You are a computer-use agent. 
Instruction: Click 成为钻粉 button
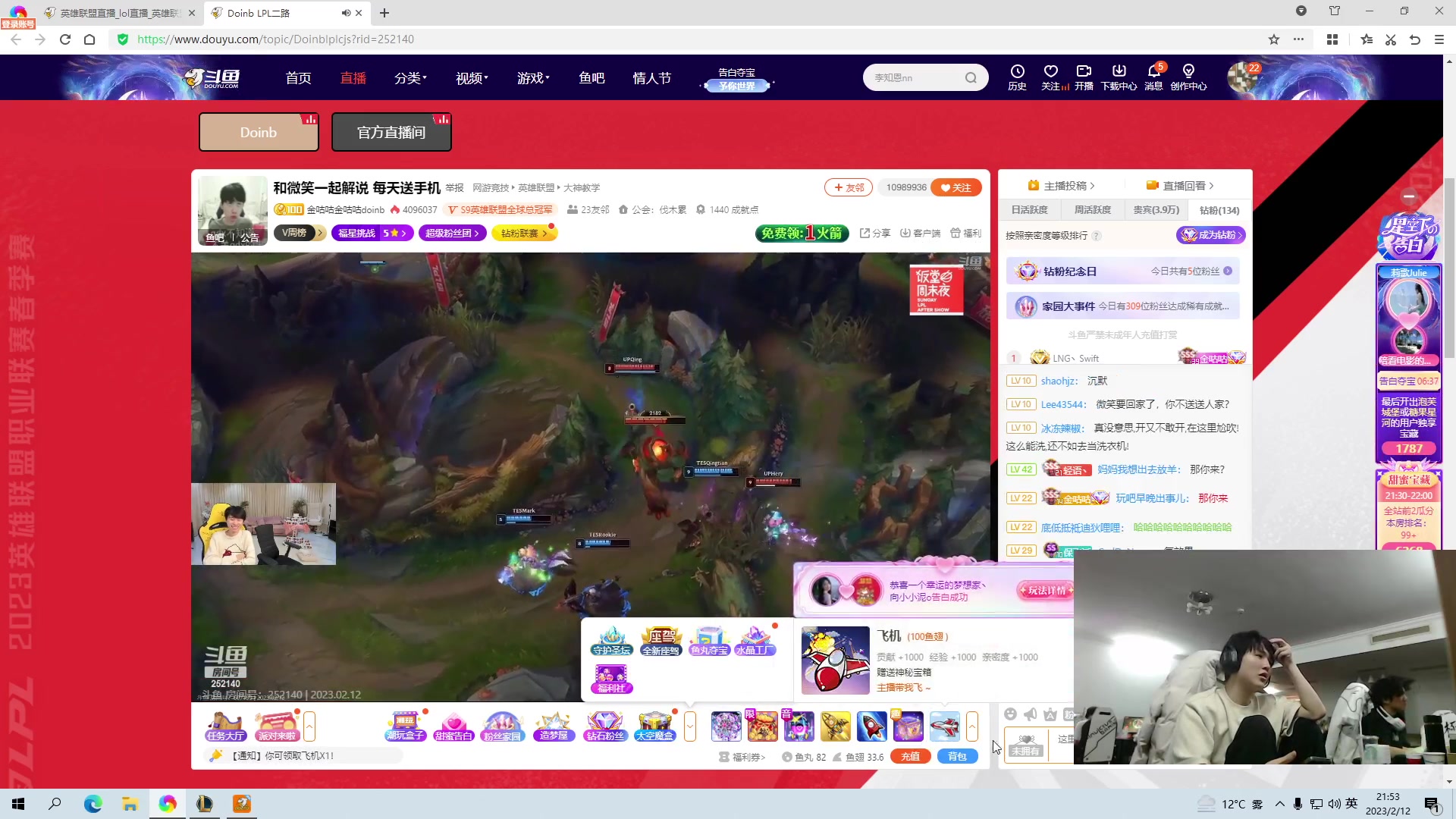(x=1210, y=235)
